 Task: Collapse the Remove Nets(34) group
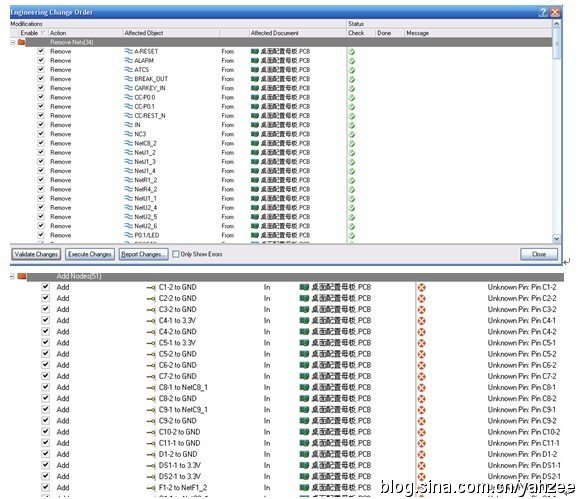point(13,42)
